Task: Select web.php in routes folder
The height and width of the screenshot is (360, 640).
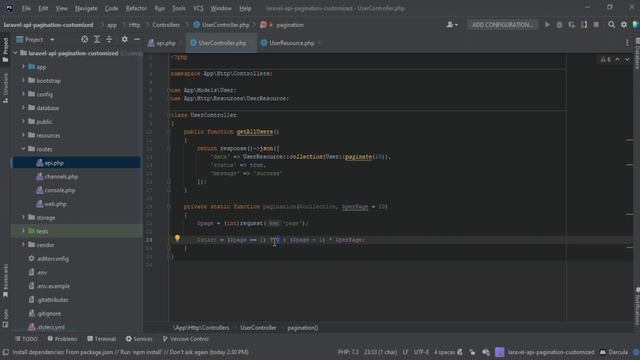Action: click(x=56, y=204)
